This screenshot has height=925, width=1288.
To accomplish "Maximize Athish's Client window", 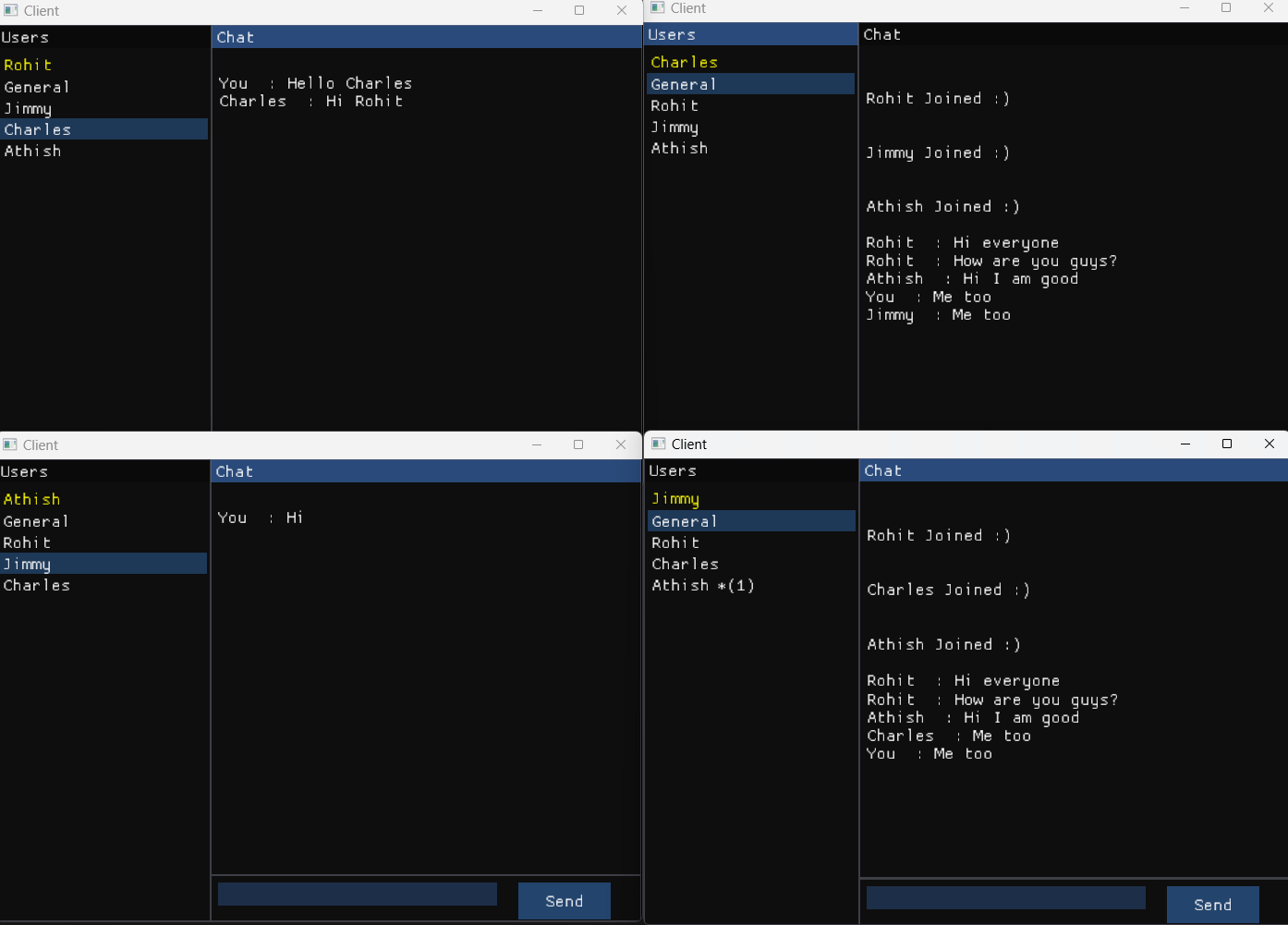I will [578, 444].
